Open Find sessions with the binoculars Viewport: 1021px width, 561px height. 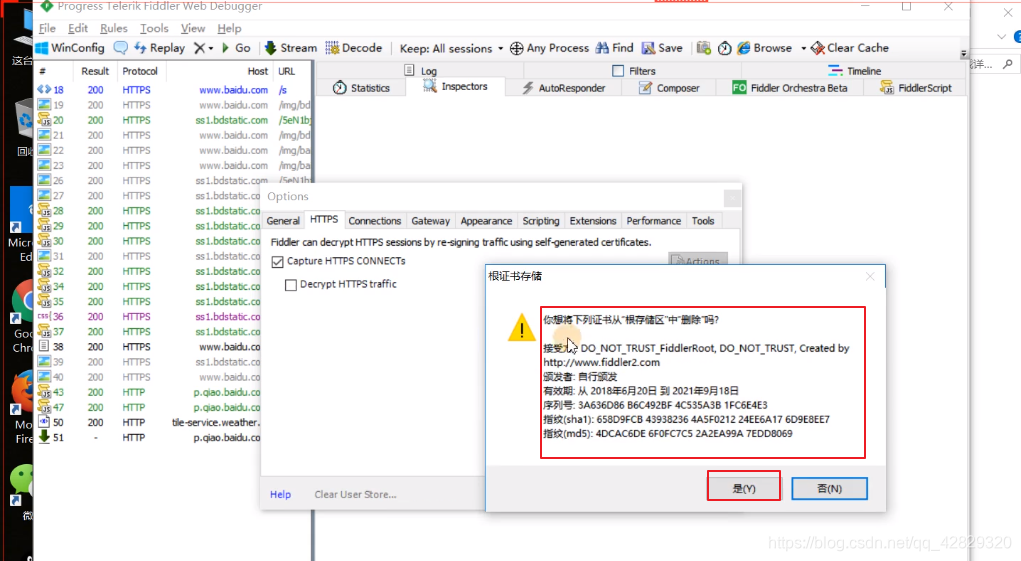(615, 48)
